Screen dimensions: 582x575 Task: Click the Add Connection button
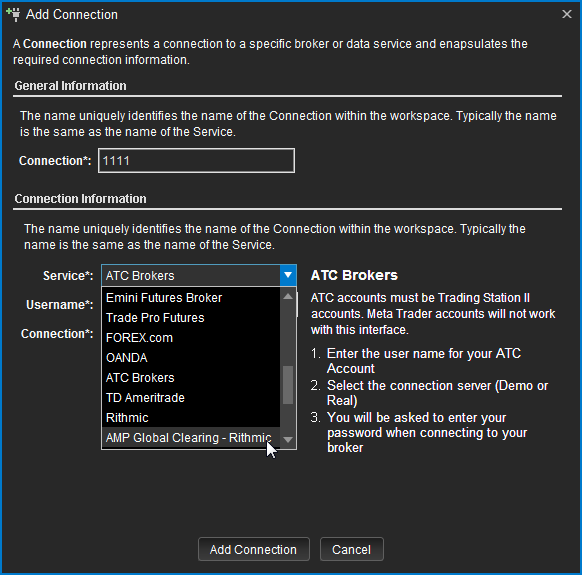pyautogui.click(x=254, y=549)
